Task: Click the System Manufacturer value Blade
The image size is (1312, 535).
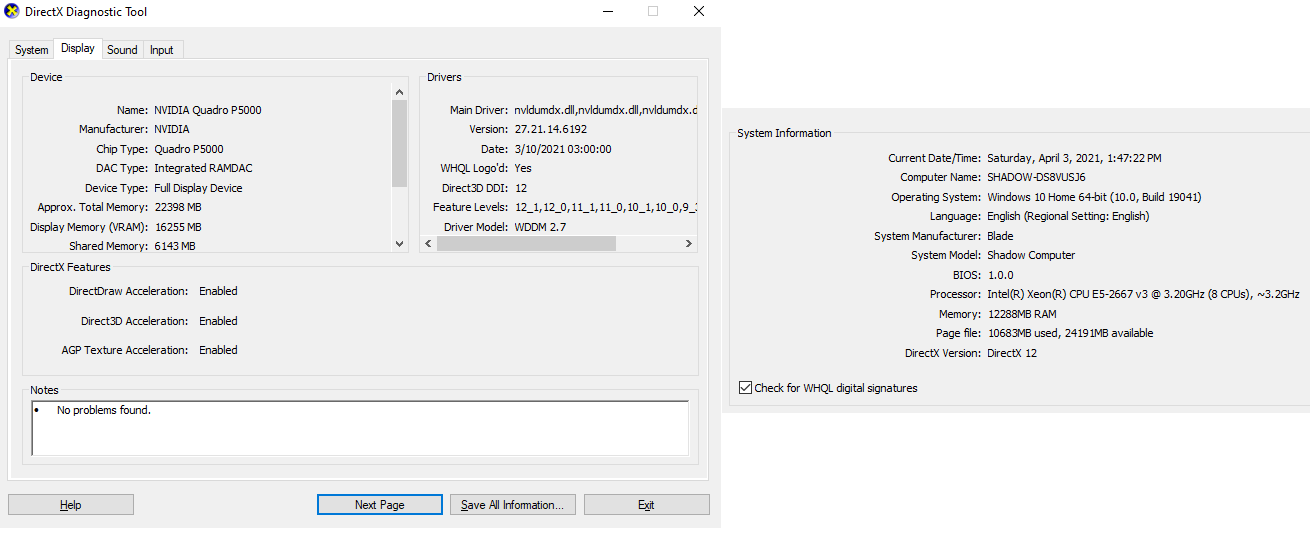Action: pyautogui.click(x=1000, y=236)
